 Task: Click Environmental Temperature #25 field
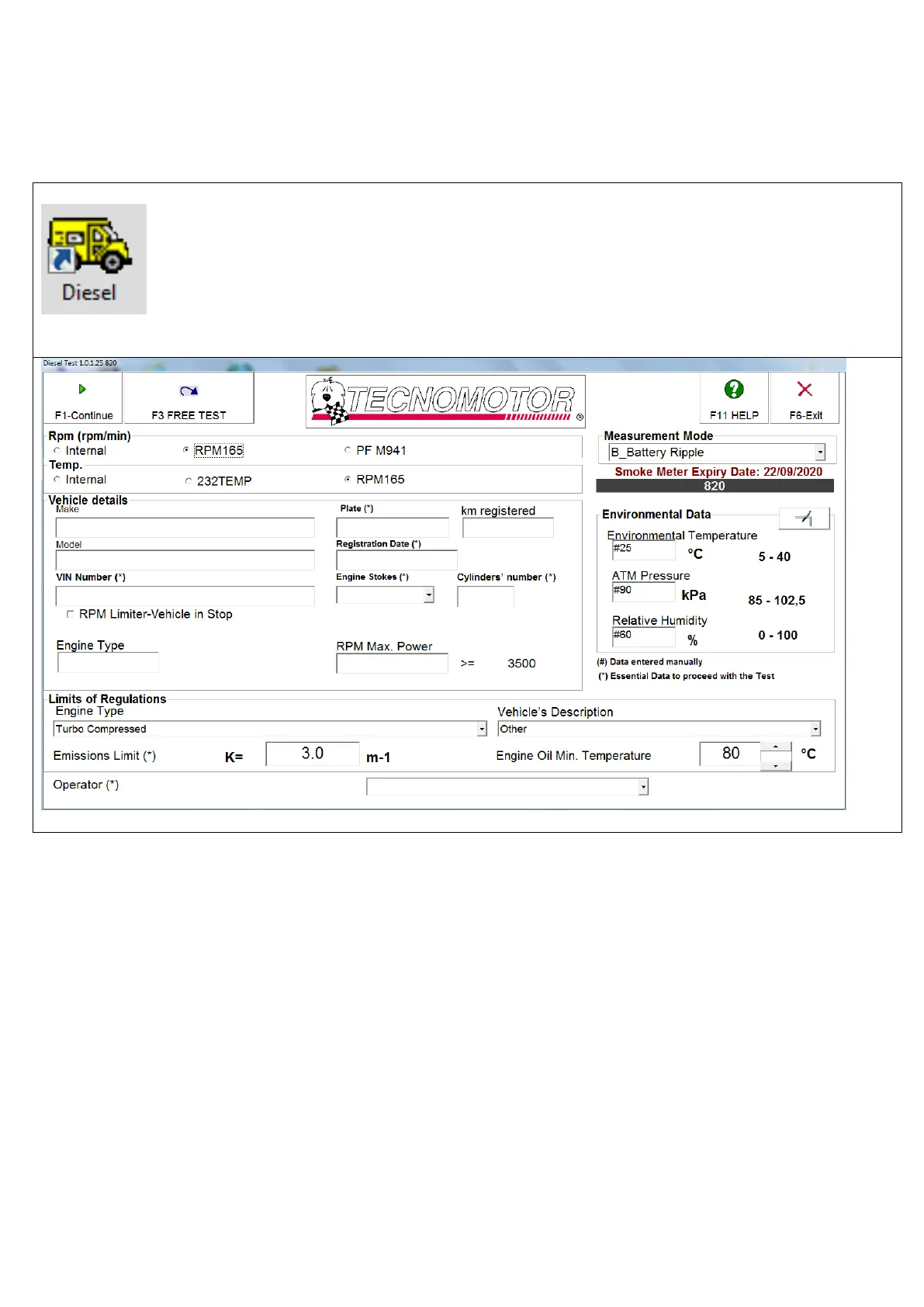click(x=644, y=550)
